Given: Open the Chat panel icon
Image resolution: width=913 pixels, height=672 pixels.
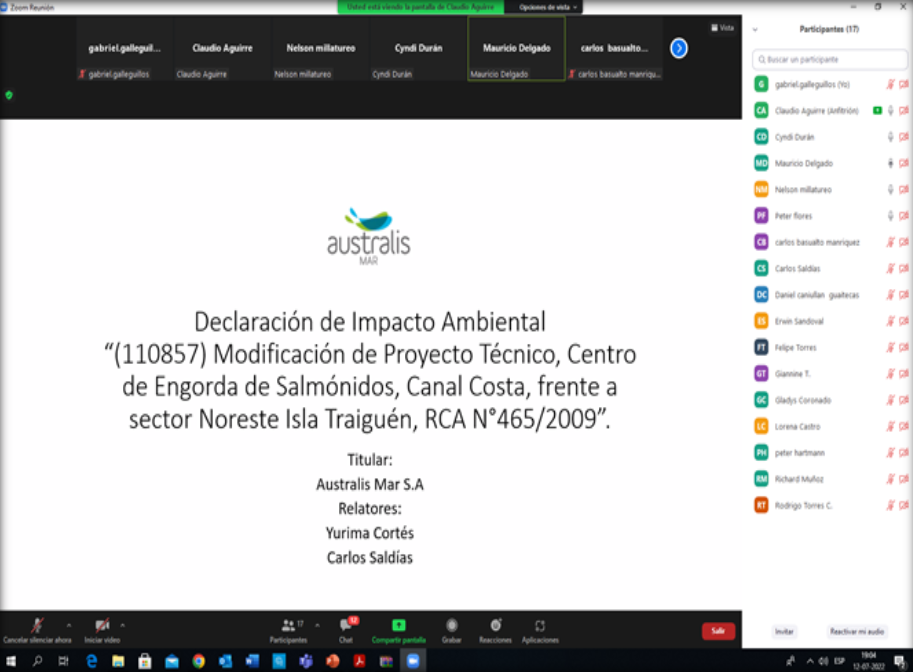Looking at the screenshot, I should click(x=345, y=625).
